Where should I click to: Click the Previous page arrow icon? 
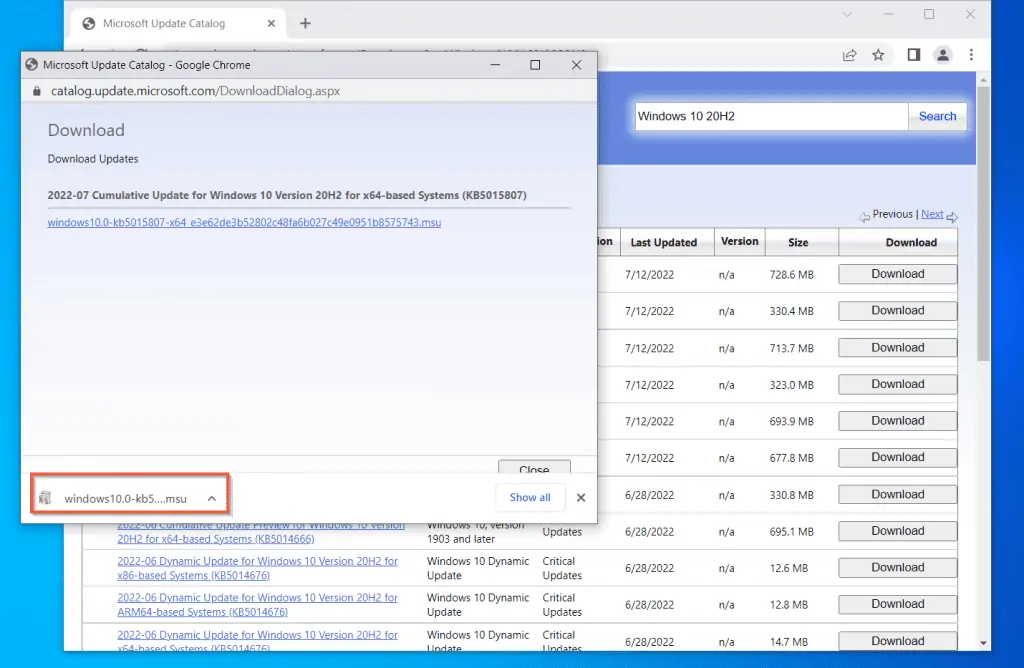coord(865,217)
